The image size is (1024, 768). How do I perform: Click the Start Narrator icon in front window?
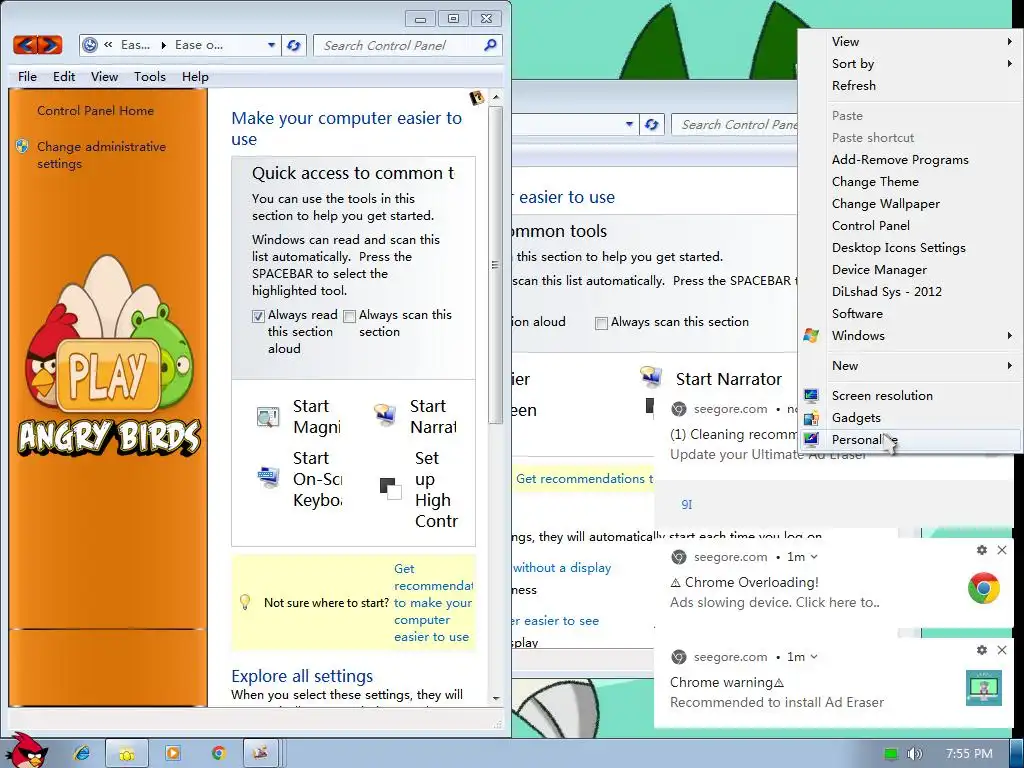tap(385, 415)
